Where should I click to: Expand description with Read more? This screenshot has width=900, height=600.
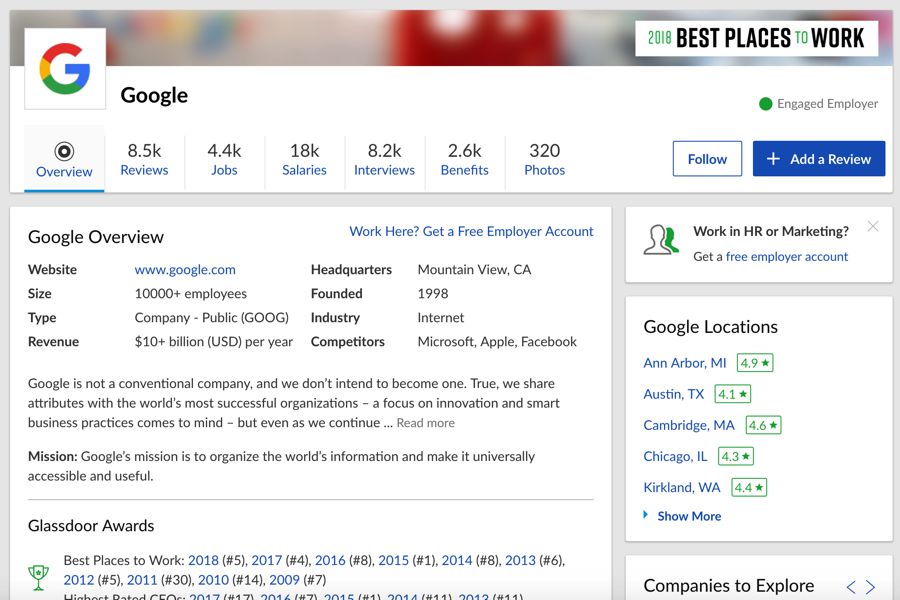(425, 423)
